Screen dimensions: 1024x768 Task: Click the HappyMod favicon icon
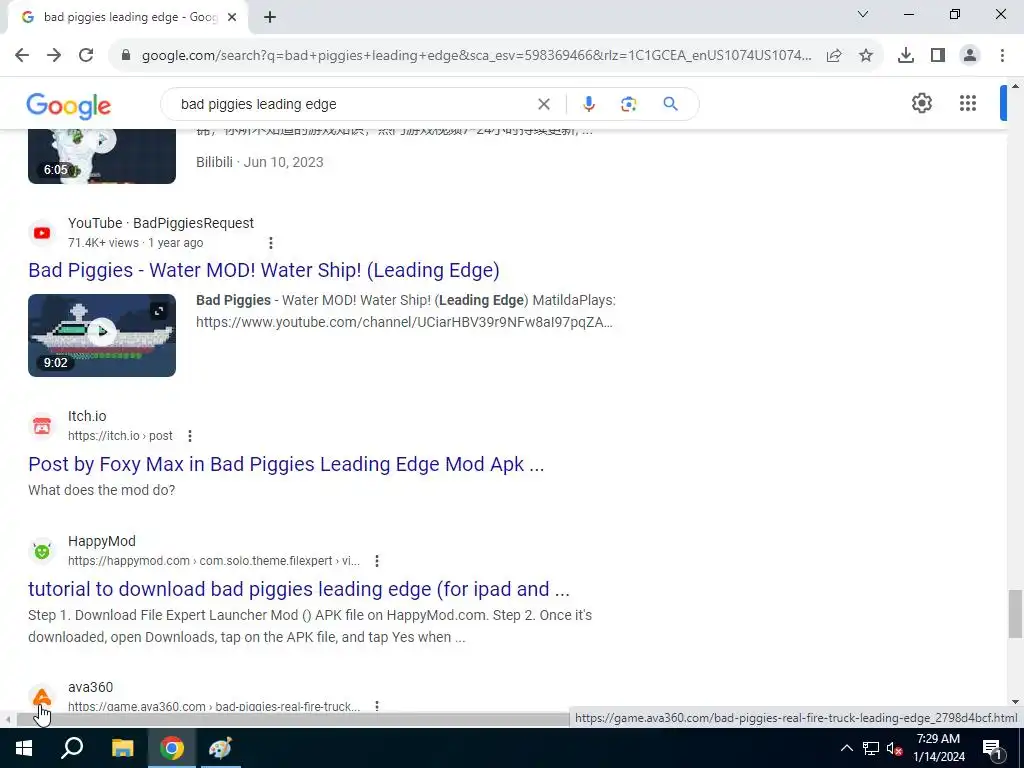coord(42,551)
